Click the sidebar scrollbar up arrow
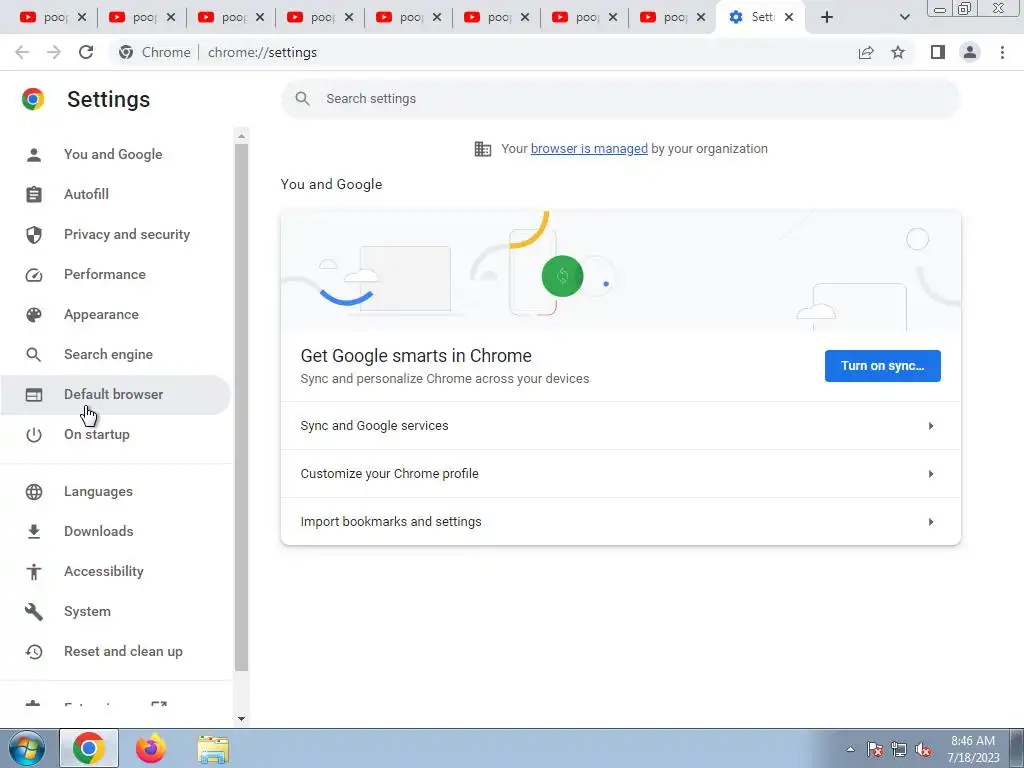 coord(241,136)
